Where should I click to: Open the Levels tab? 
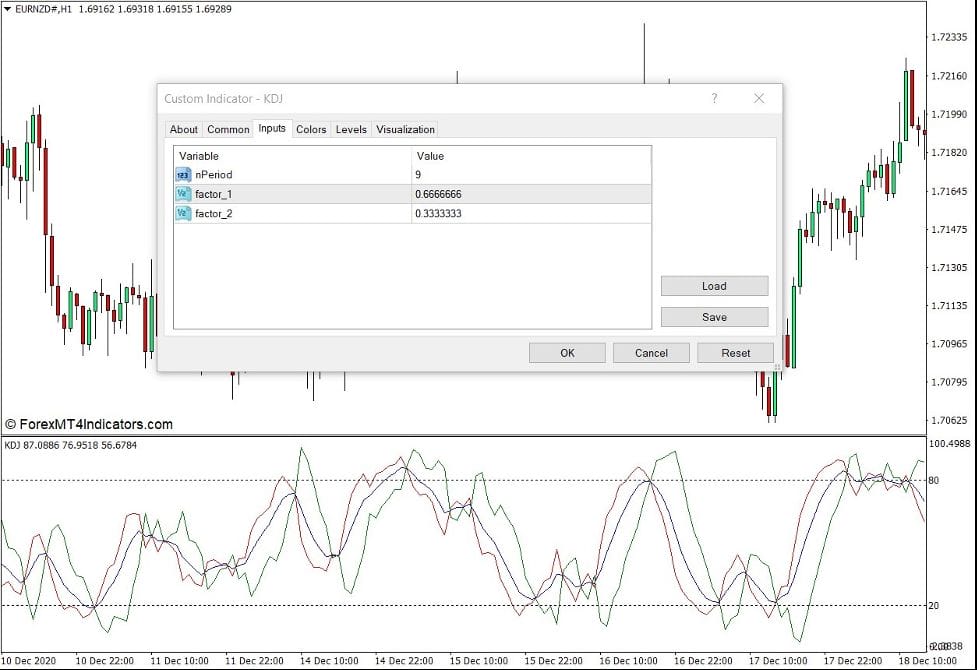pos(350,129)
